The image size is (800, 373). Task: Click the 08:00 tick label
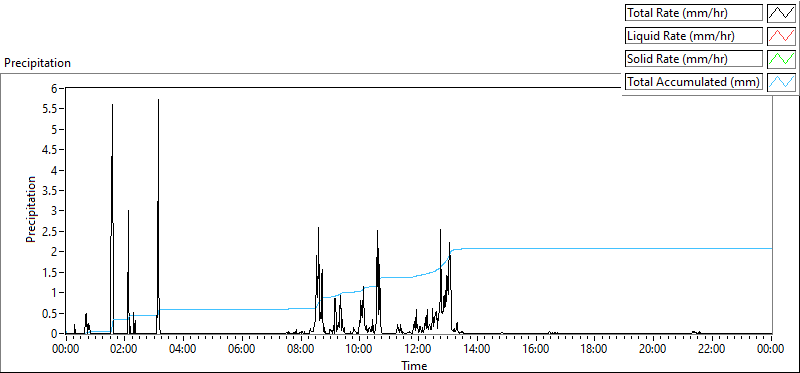pyautogui.click(x=301, y=350)
